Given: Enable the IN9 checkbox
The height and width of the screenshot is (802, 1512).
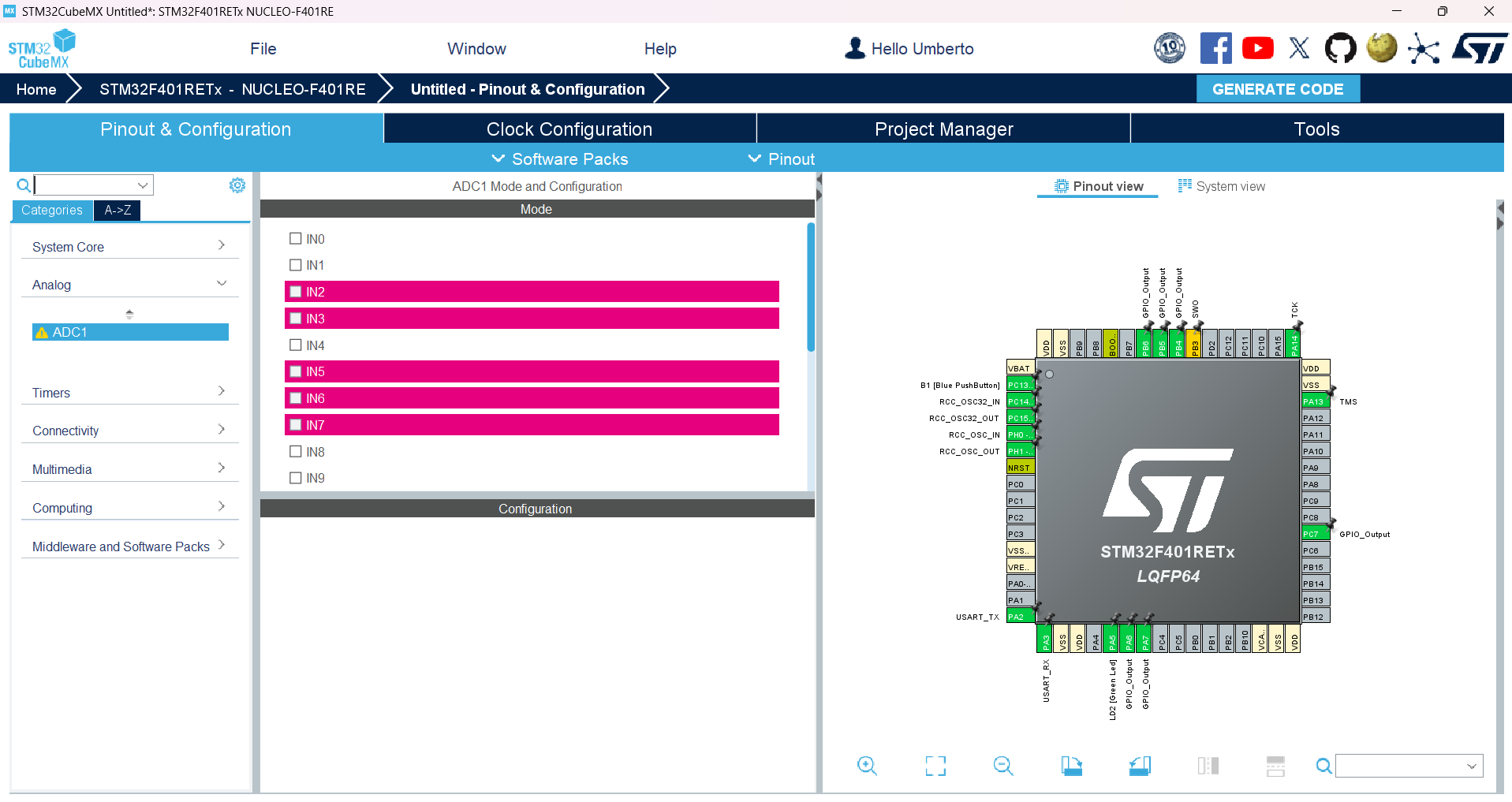Looking at the screenshot, I should coord(296,478).
